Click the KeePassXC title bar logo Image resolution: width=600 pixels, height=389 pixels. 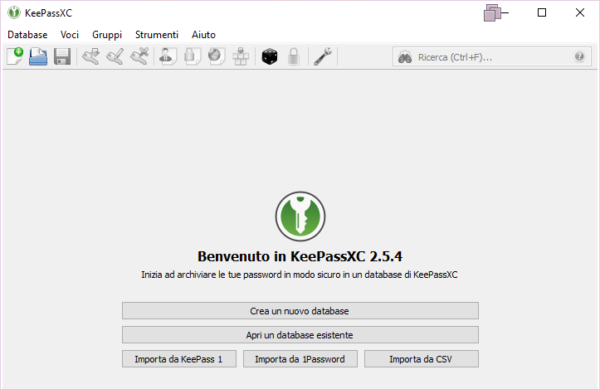[x=14, y=13]
